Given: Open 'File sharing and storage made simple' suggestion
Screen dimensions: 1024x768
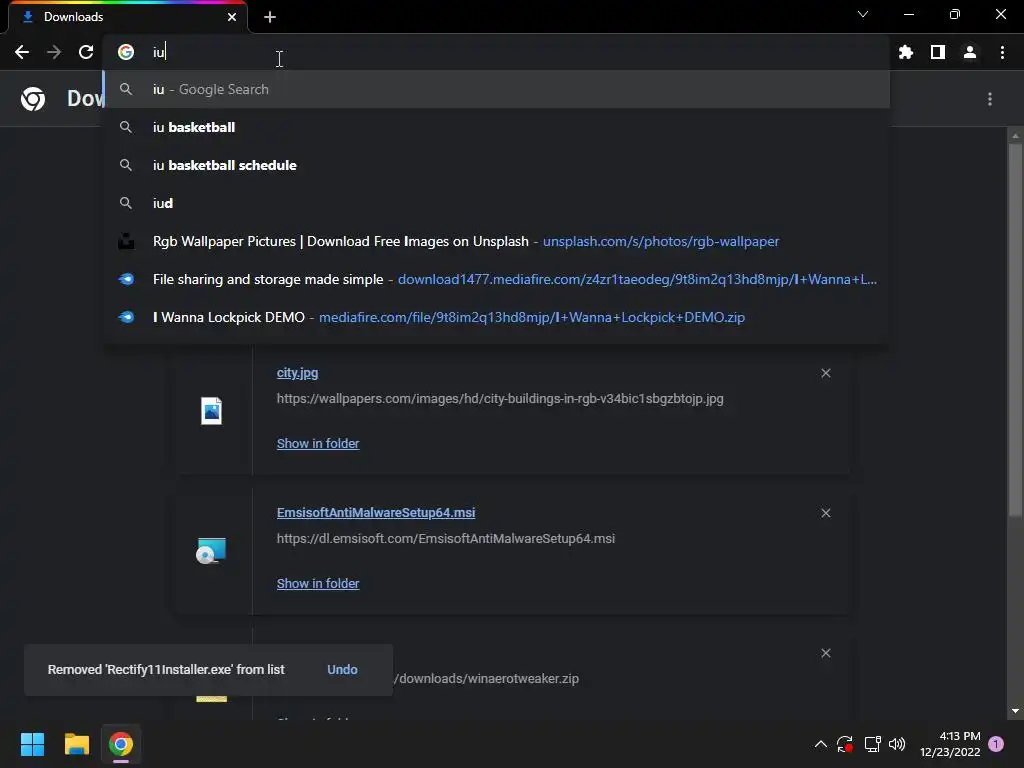Looking at the screenshot, I should (x=497, y=279).
